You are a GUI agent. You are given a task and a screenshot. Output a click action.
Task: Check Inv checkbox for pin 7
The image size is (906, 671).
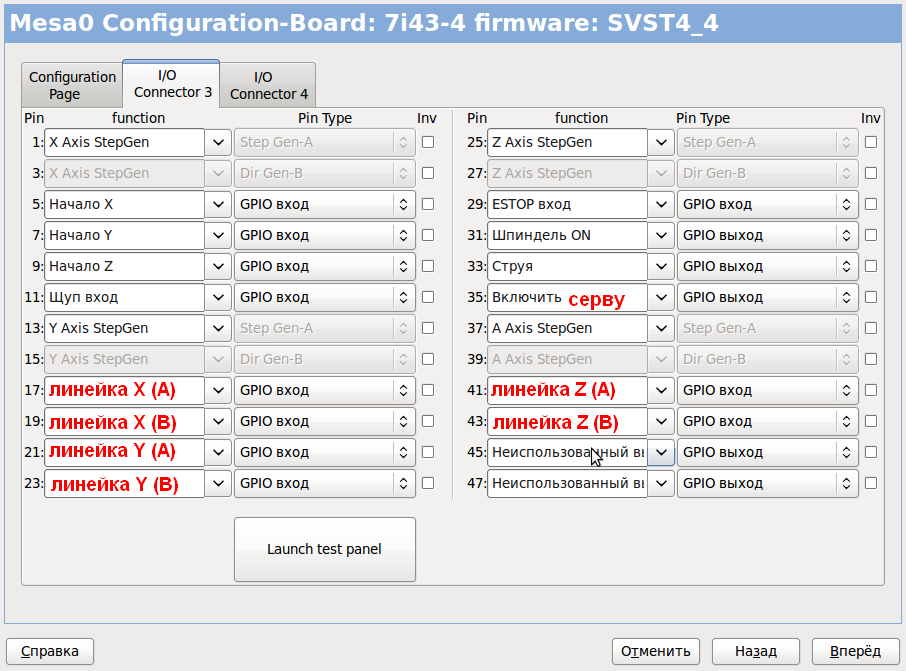(428, 235)
